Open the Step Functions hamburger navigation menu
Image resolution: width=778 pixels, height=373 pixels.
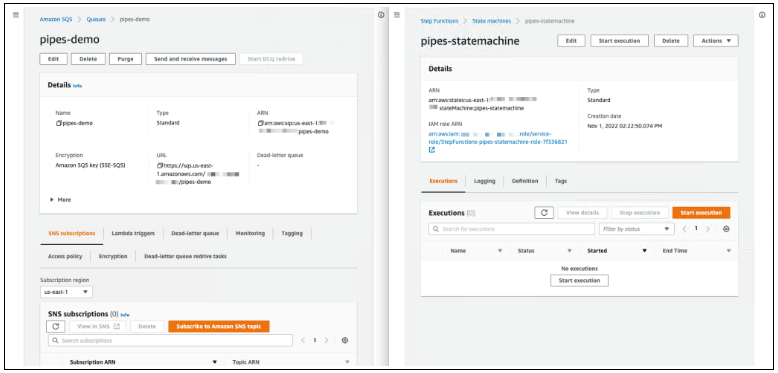pyautogui.click(x=396, y=15)
